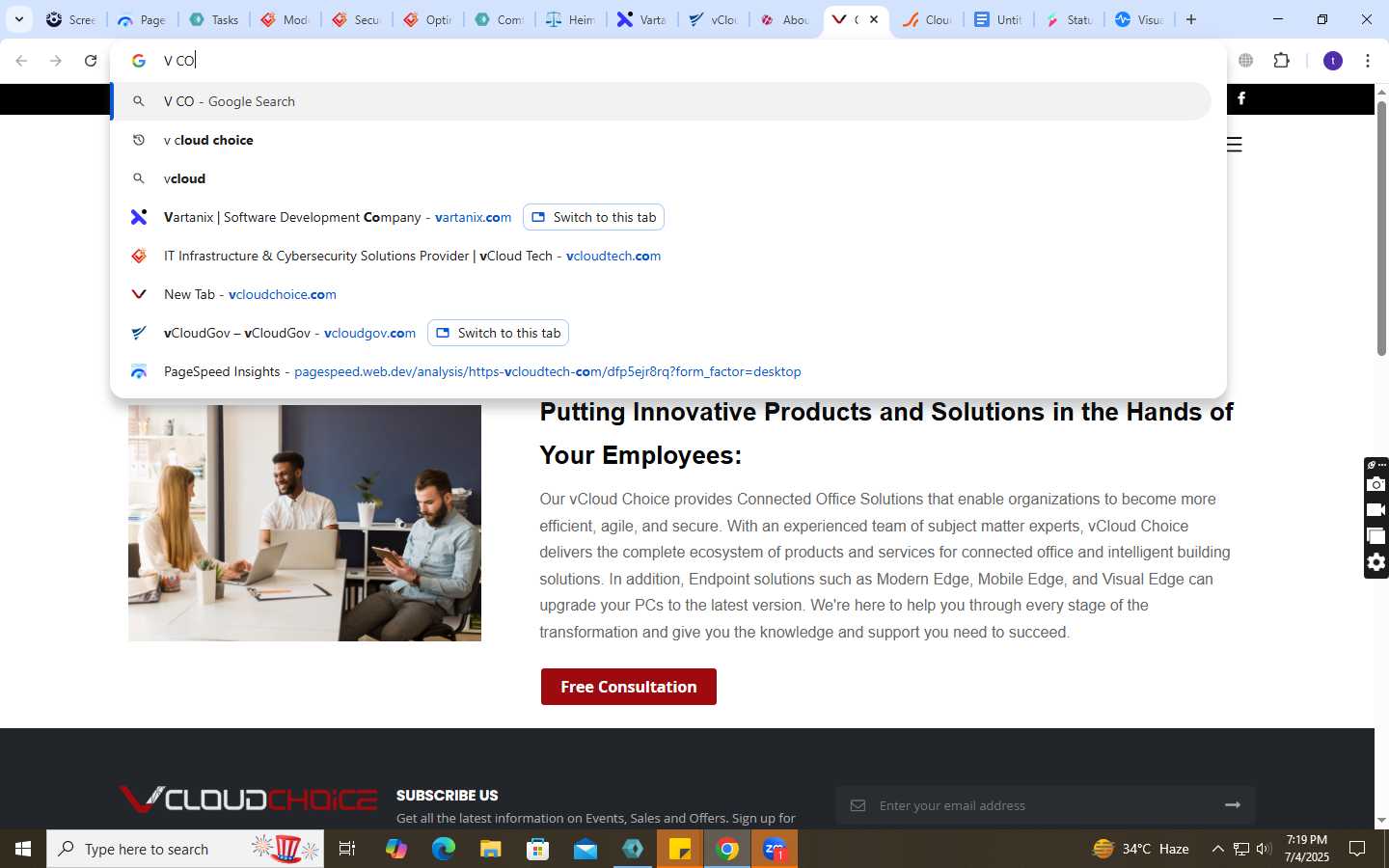Click Switch to this tab for Vartanix
The width and height of the screenshot is (1389, 868).
click(x=593, y=217)
